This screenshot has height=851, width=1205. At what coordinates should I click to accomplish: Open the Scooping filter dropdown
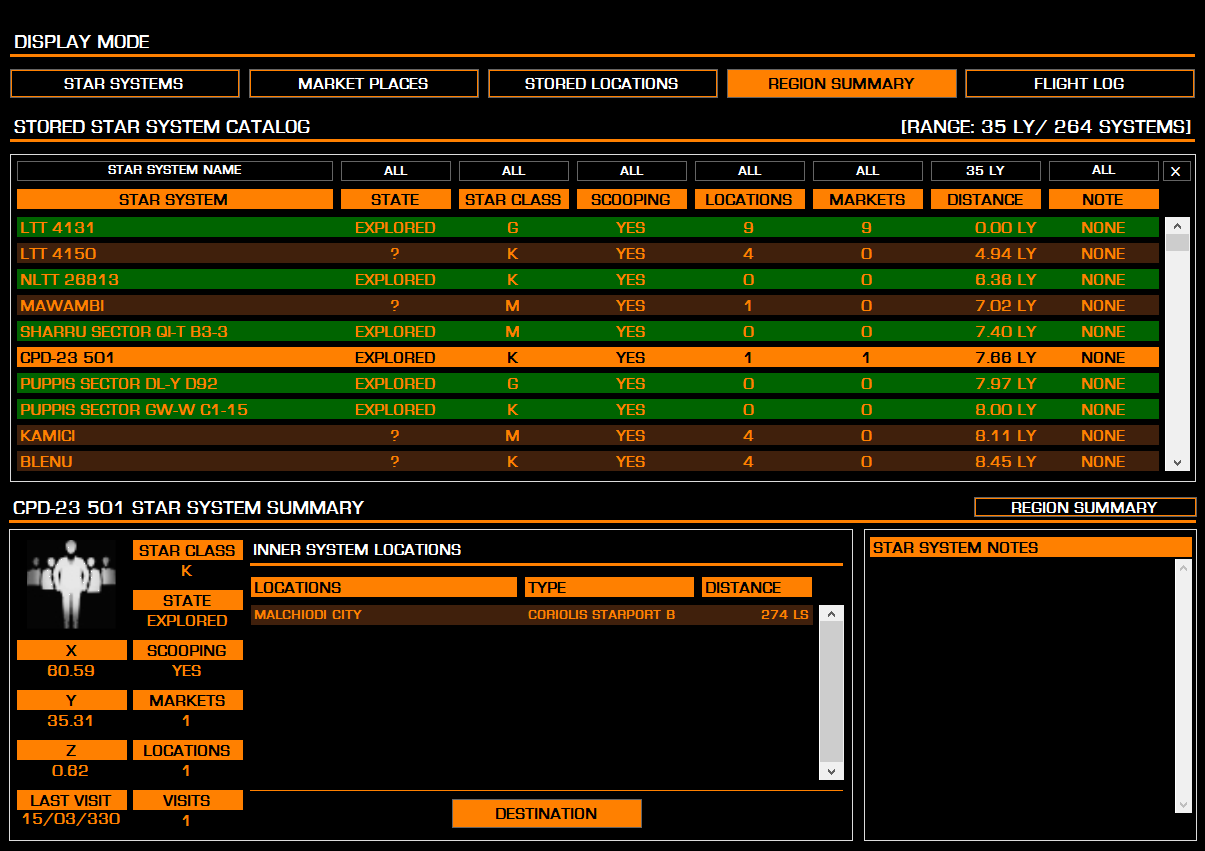(631, 170)
